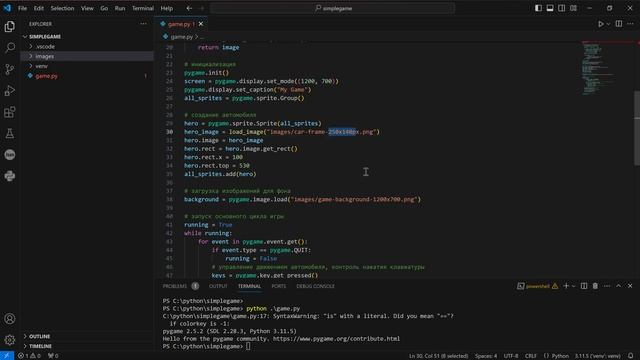Switch to the OUTPUT panel tab

(x=218, y=286)
